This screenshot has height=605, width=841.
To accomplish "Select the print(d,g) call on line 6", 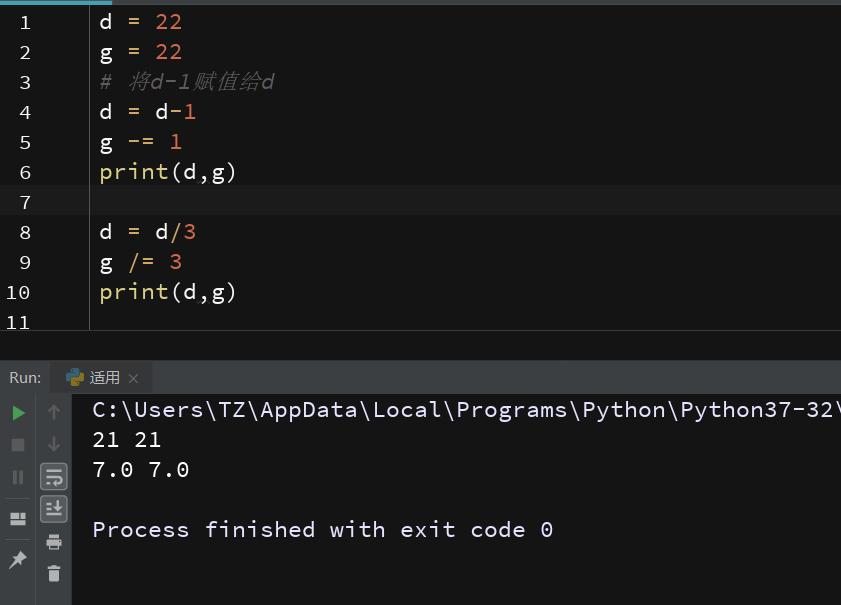I will coord(167,172).
